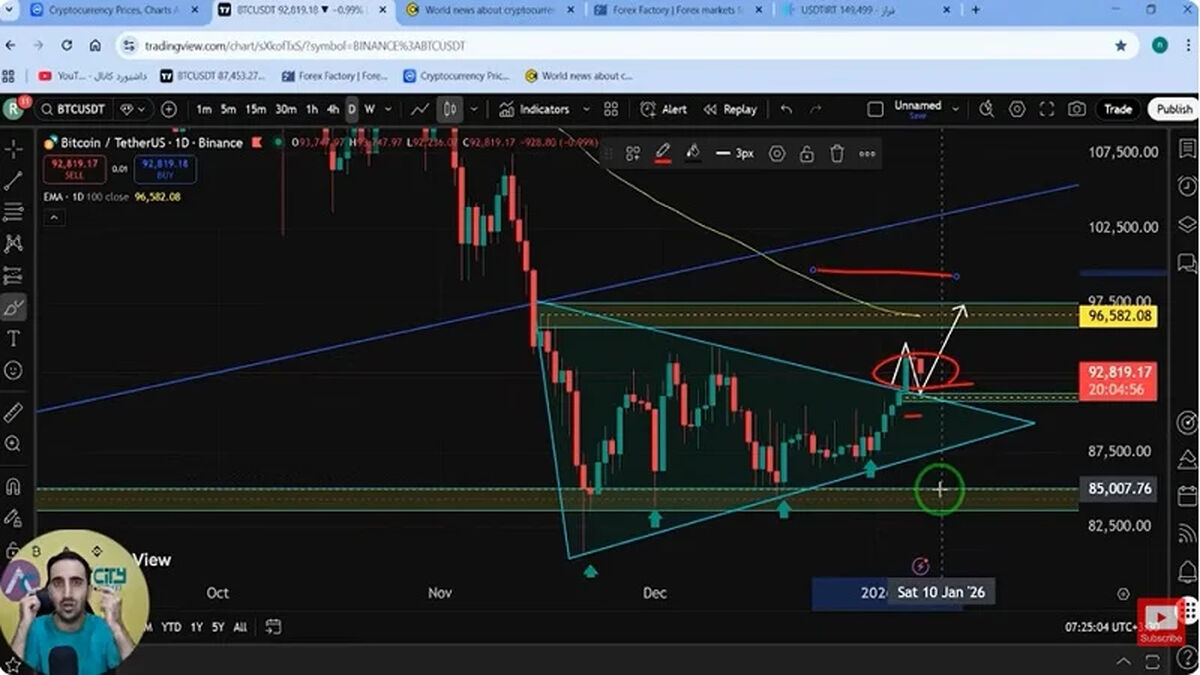1200x675 pixels.
Task: Open the BTCUSDT symbol search field
Action: pos(73,109)
